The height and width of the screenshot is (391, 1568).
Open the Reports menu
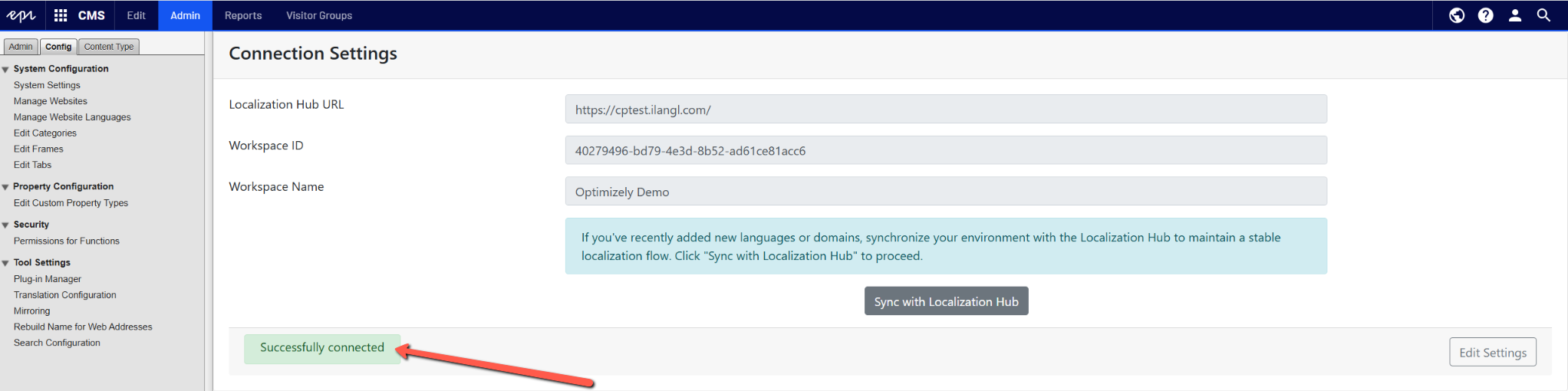point(242,15)
